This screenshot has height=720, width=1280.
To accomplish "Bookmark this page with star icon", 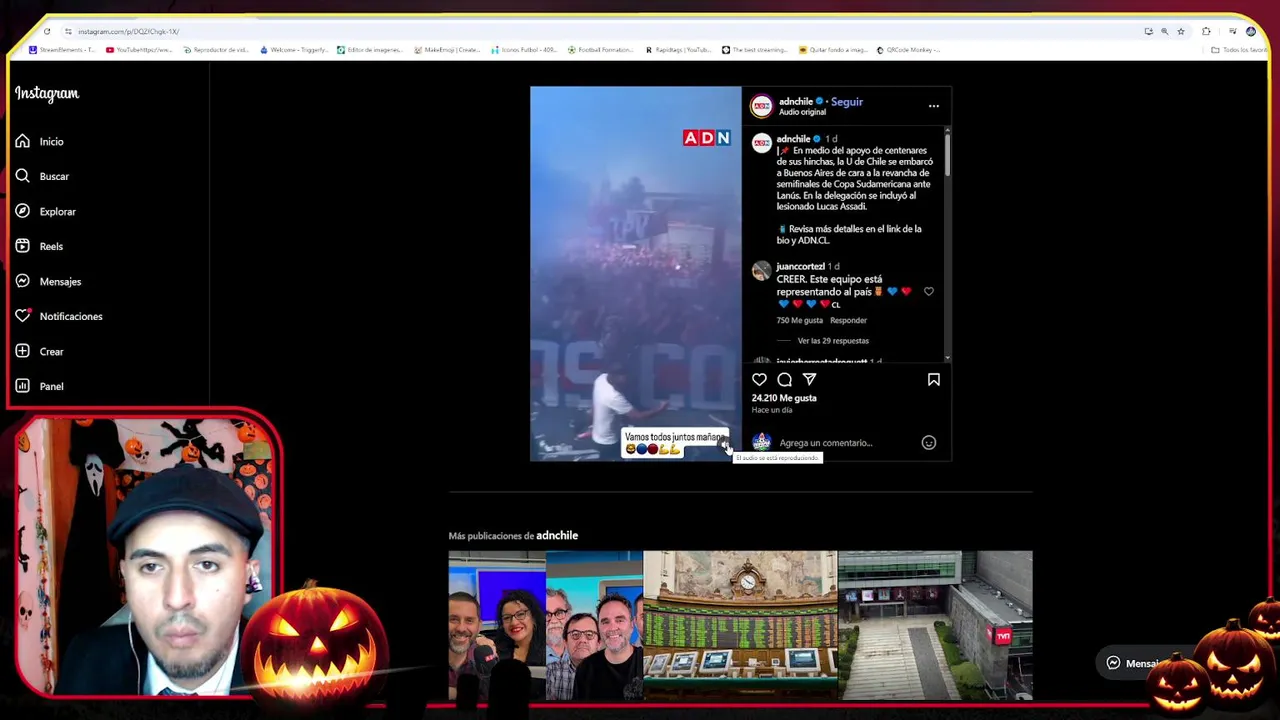I will pos(1181,31).
